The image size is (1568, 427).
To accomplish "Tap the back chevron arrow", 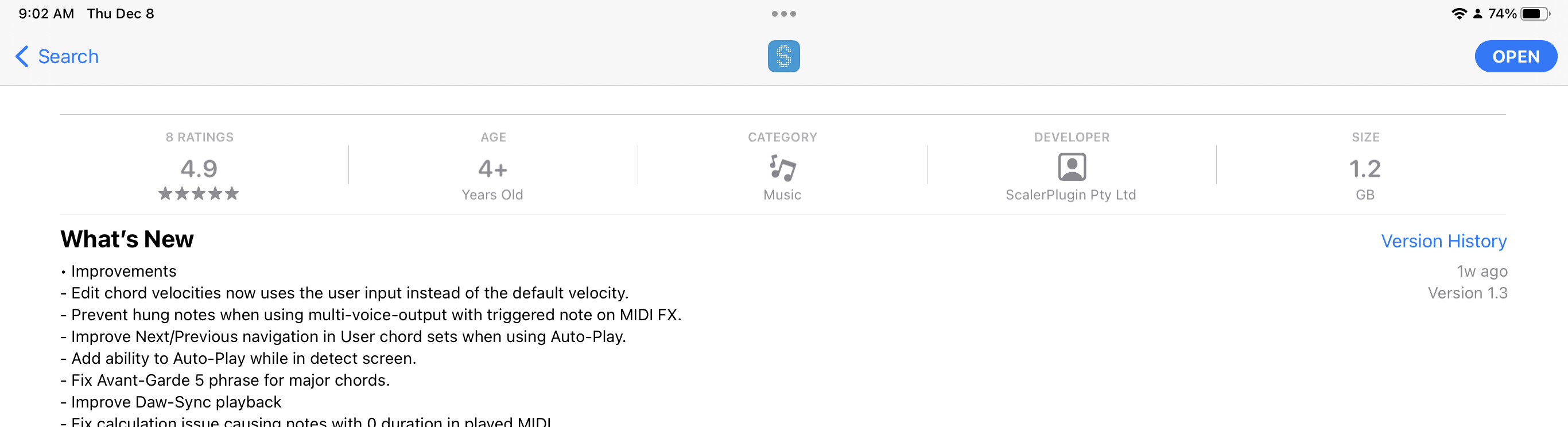I will pyautogui.click(x=22, y=57).
